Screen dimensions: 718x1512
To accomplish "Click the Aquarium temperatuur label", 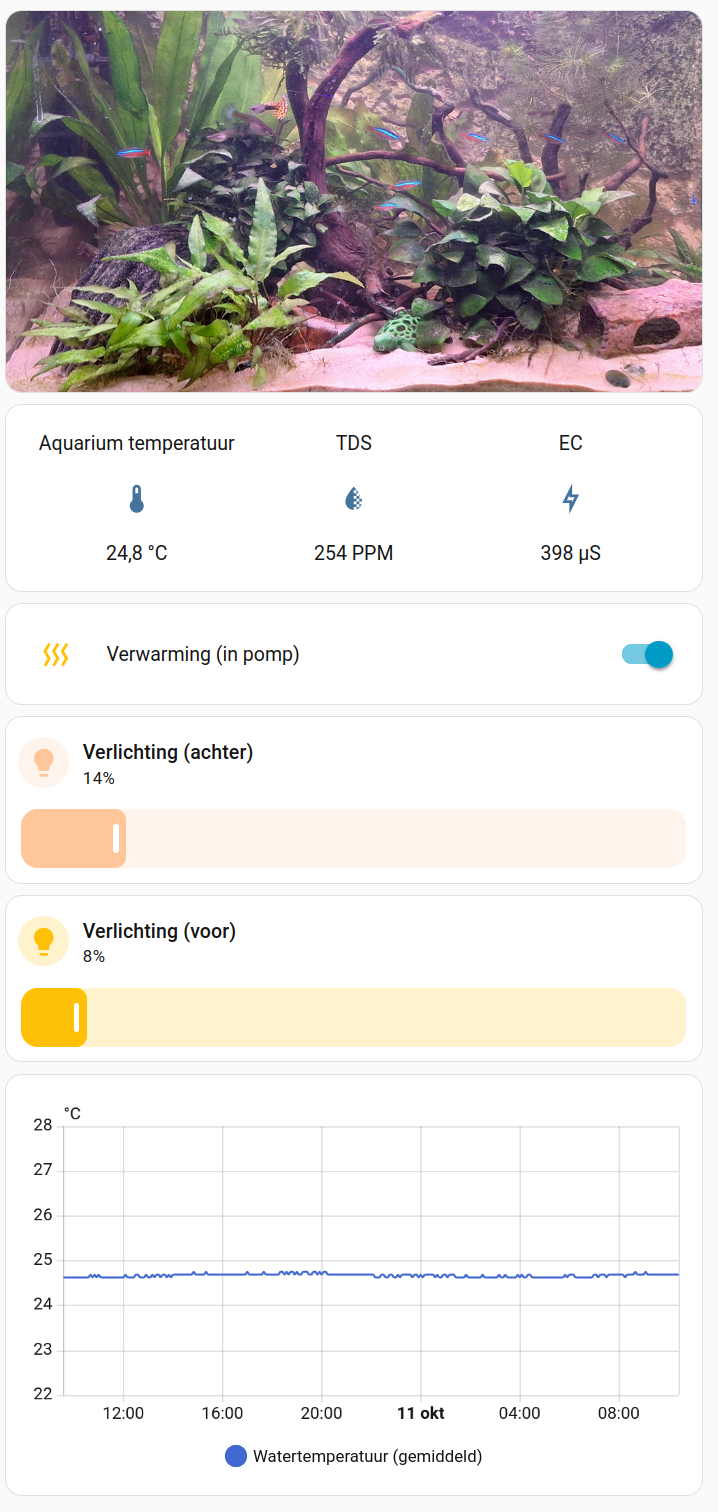I will pos(137,443).
